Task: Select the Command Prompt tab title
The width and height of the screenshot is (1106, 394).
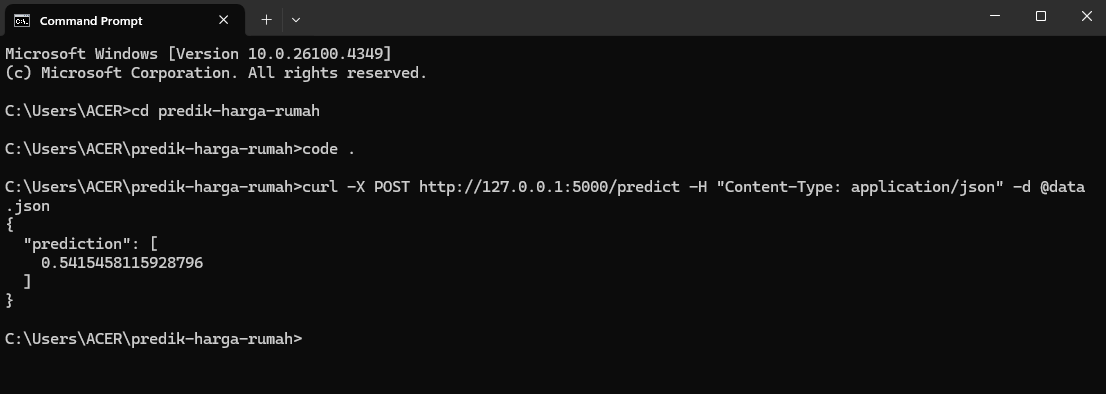Action: click(x=91, y=20)
